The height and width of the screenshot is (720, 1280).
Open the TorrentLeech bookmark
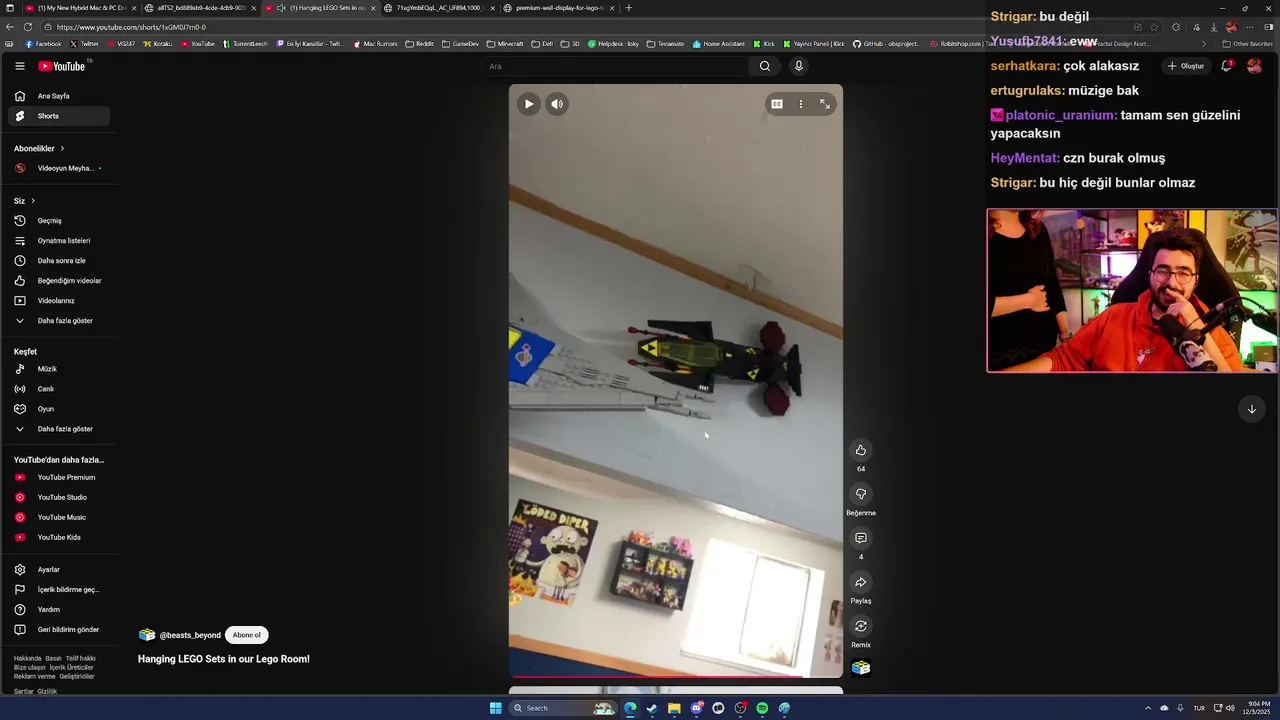point(247,44)
